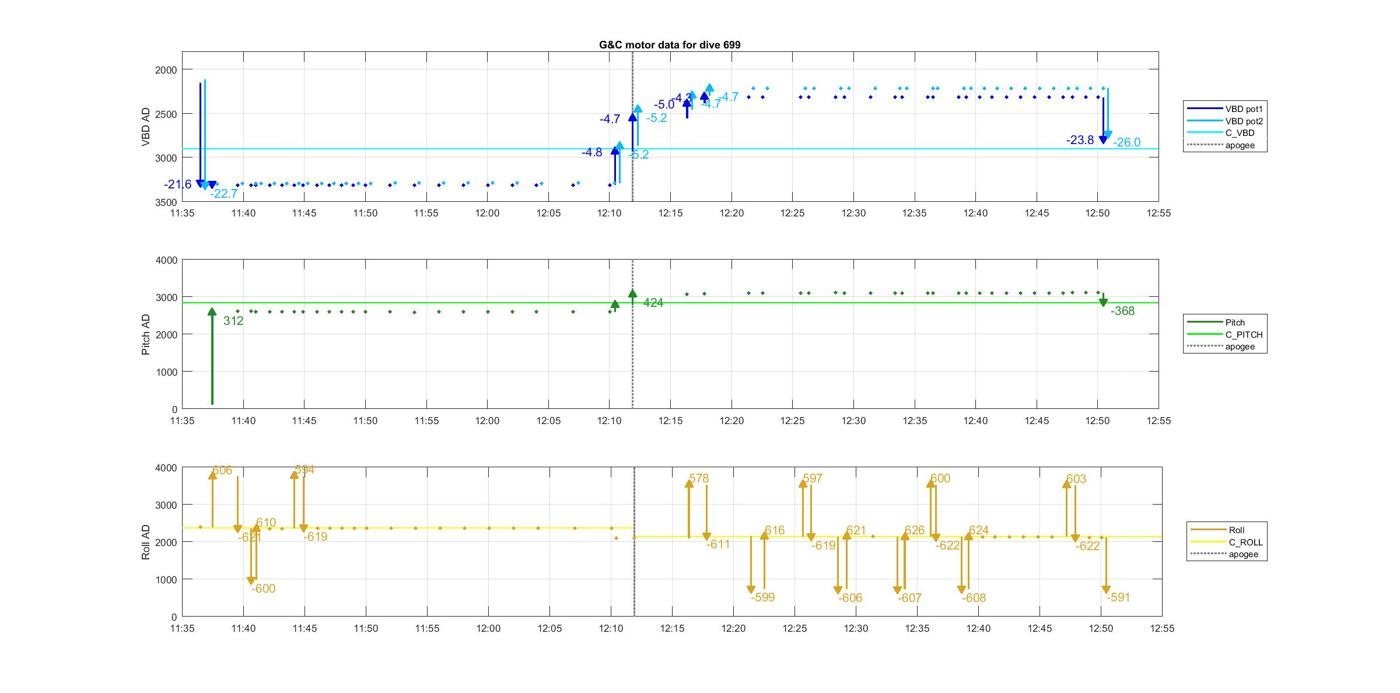Screen dimensions: 1400x693
Task: Click the "597" roll data label
Action: pos(812,479)
